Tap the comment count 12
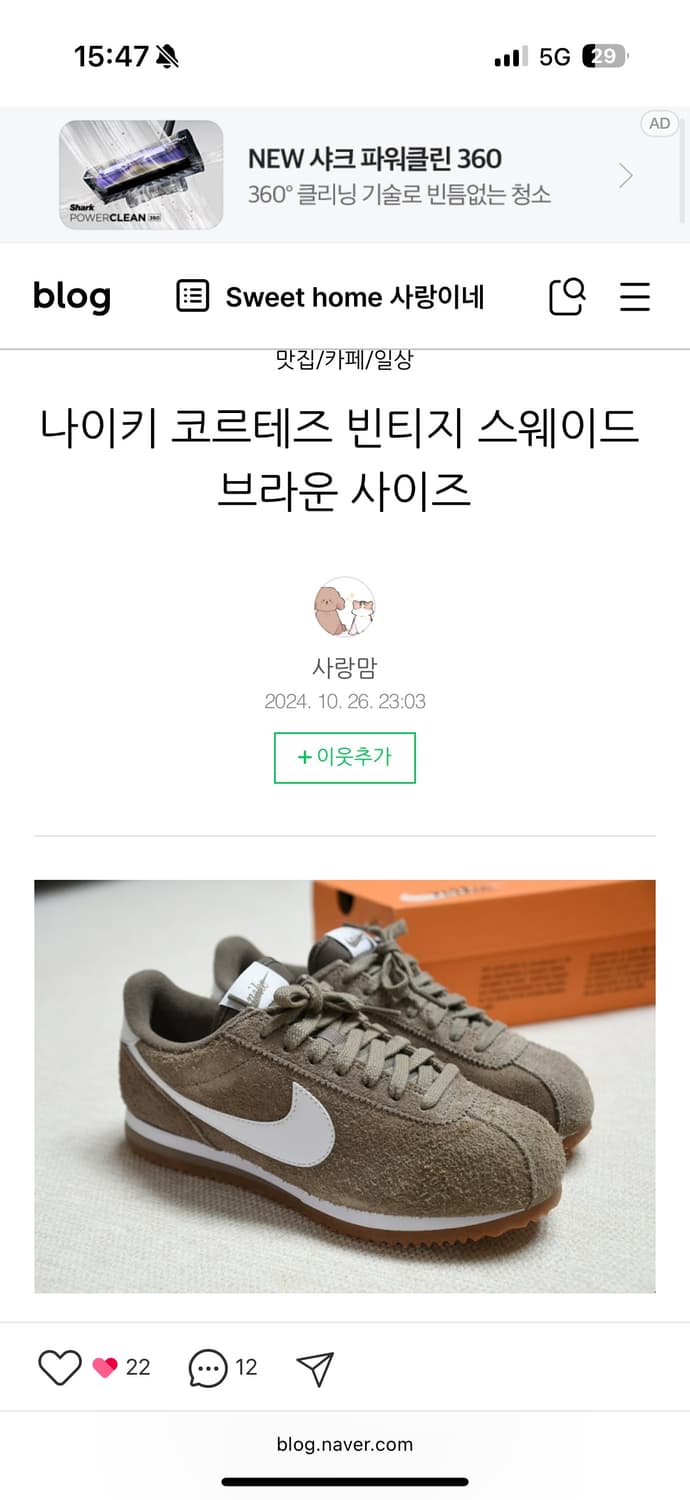690x1500 pixels. click(x=246, y=1367)
